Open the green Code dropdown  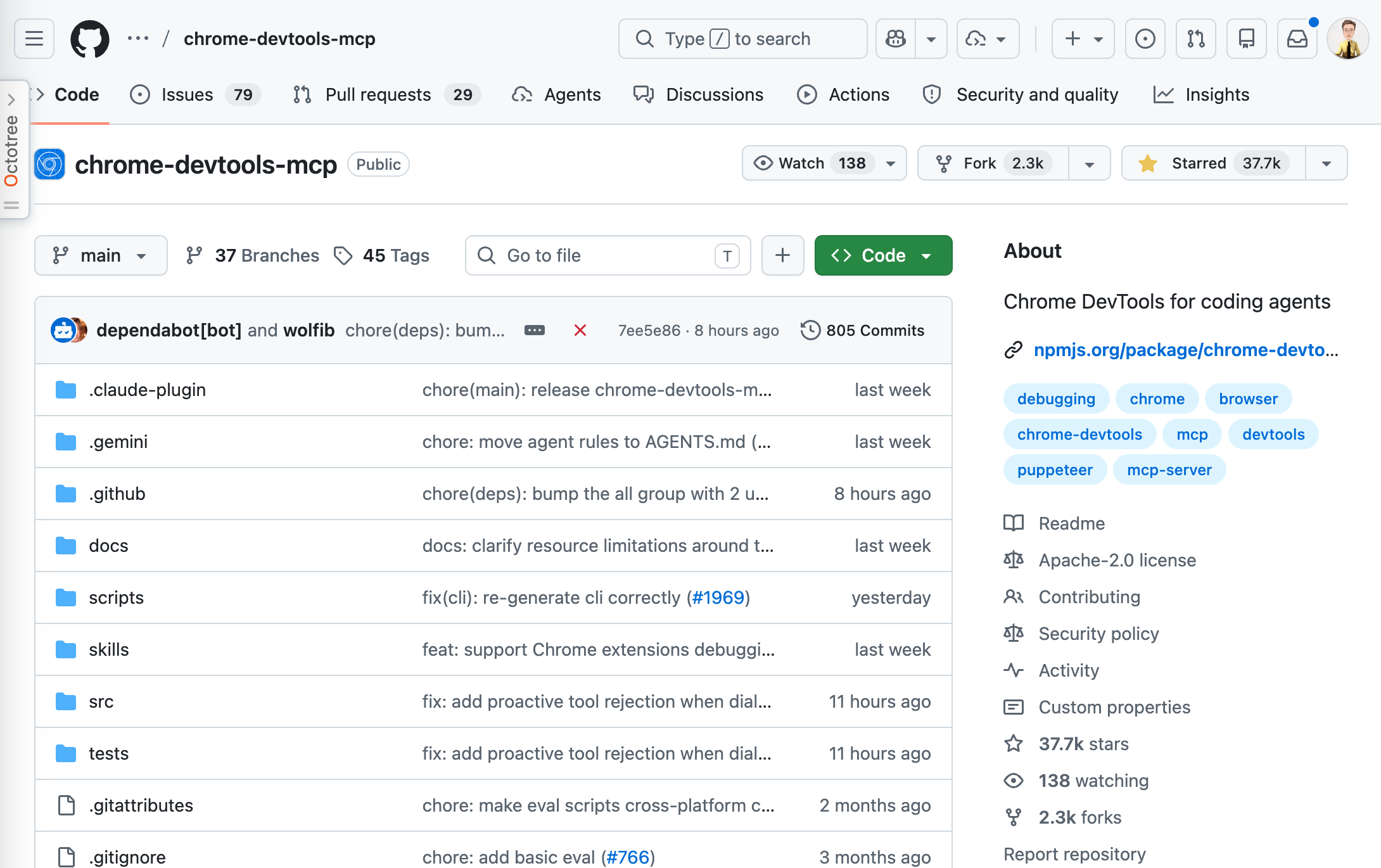883,255
